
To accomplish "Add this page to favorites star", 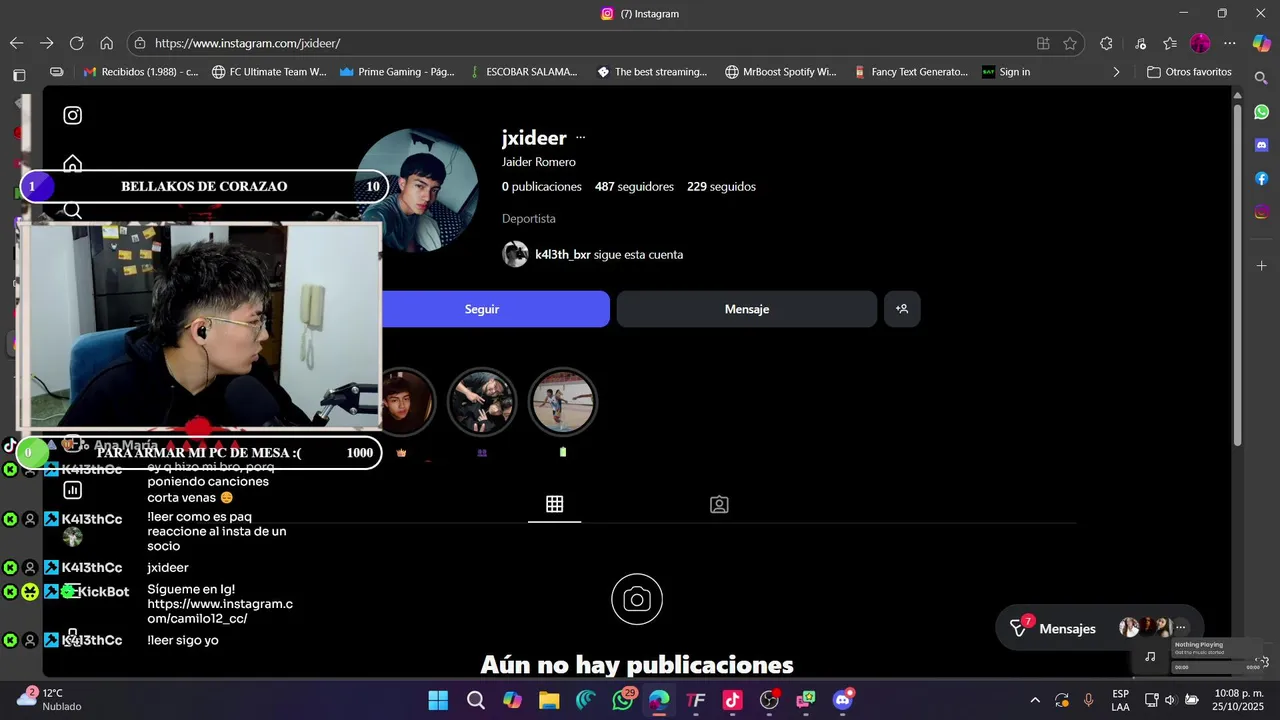I will [x=1070, y=43].
